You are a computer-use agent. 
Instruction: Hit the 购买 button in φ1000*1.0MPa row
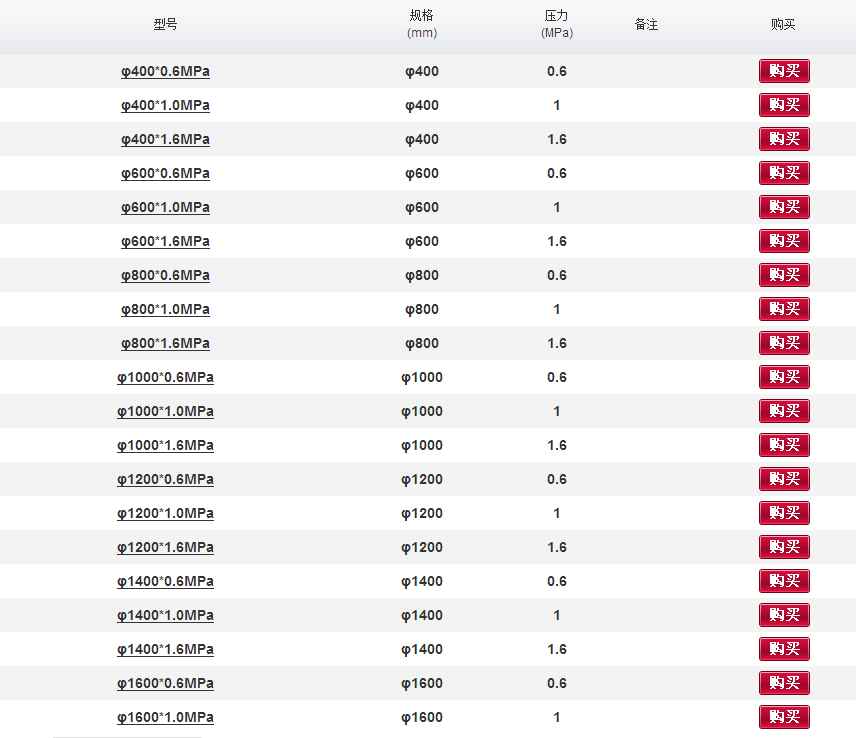784,410
